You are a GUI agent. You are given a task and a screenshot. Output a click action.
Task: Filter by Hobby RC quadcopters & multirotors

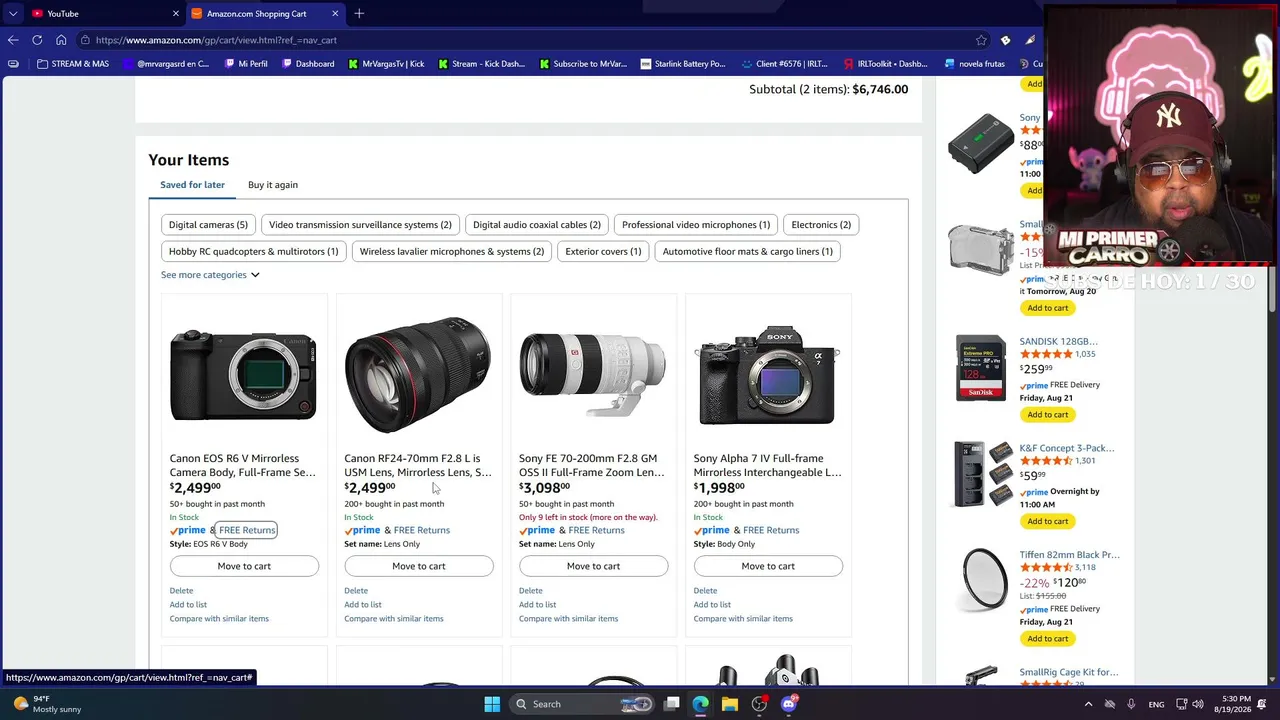[x=254, y=252]
